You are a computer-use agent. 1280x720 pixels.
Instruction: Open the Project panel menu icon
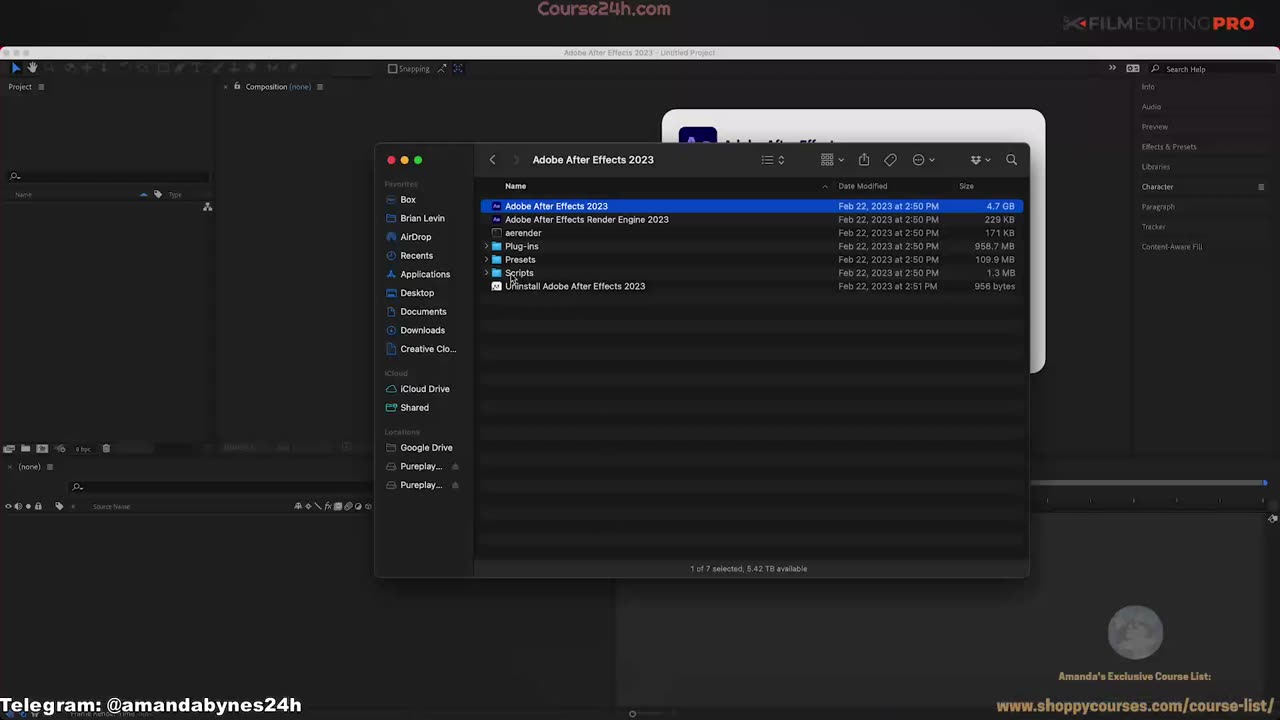point(41,87)
